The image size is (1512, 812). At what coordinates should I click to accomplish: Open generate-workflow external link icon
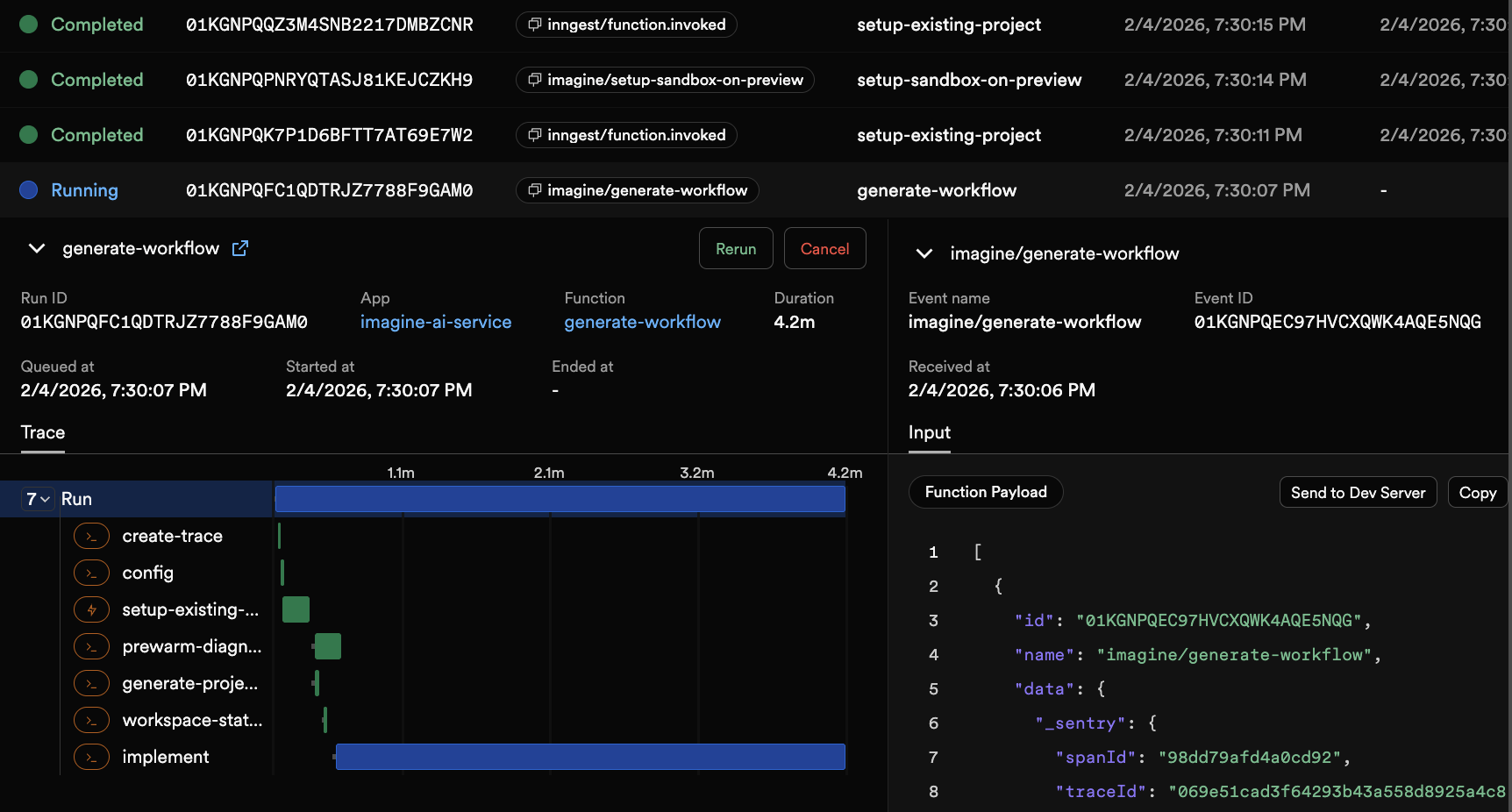tap(240, 248)
